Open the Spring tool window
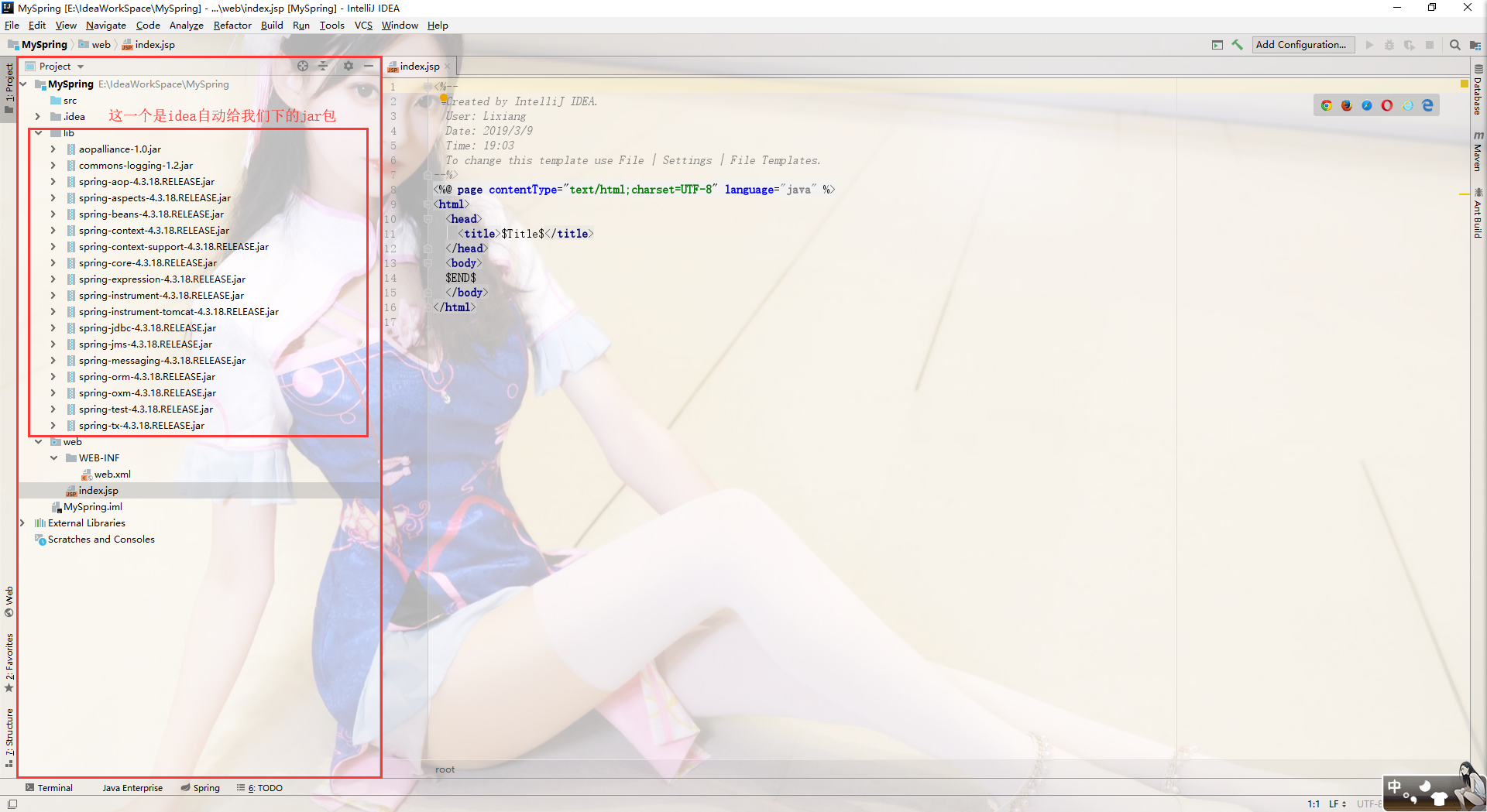 click(x=201, y=788)
